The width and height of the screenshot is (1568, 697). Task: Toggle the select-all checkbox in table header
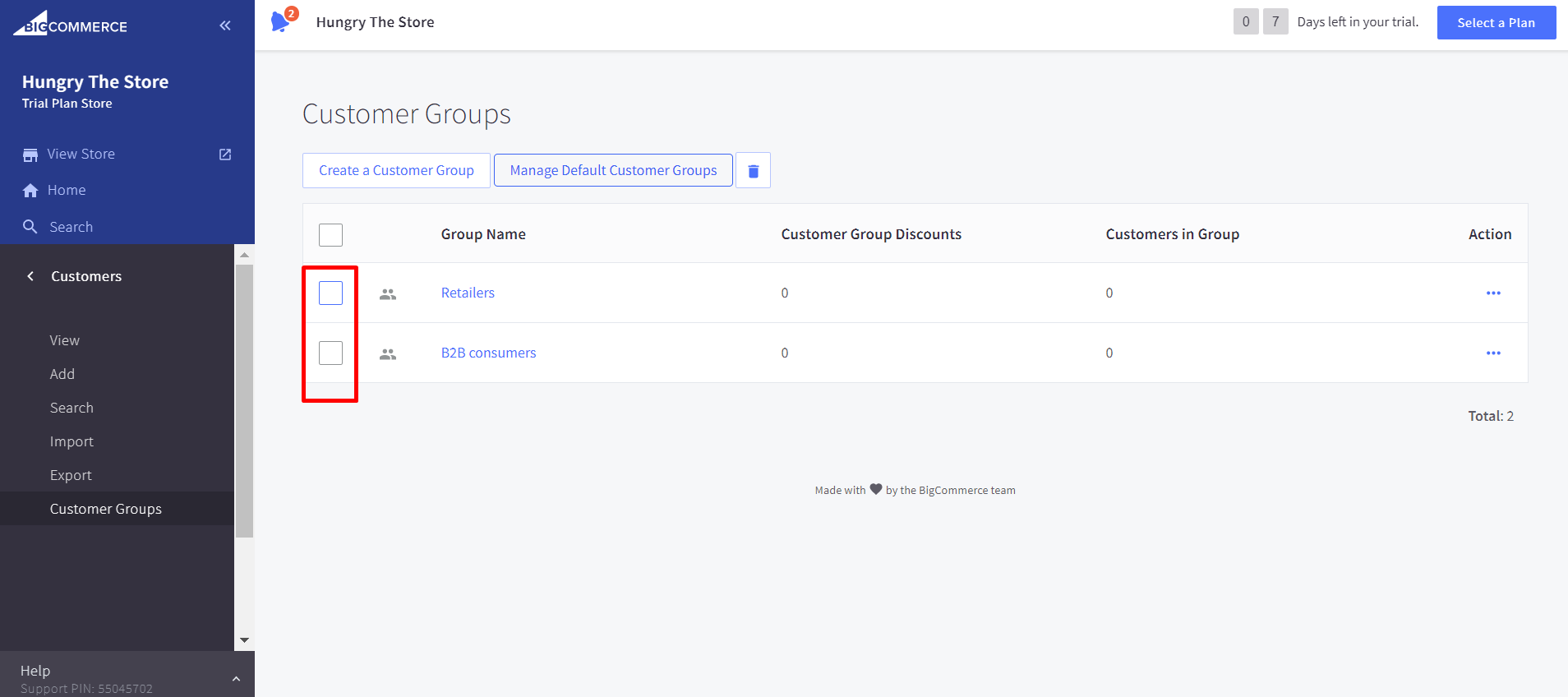point(330,235)
